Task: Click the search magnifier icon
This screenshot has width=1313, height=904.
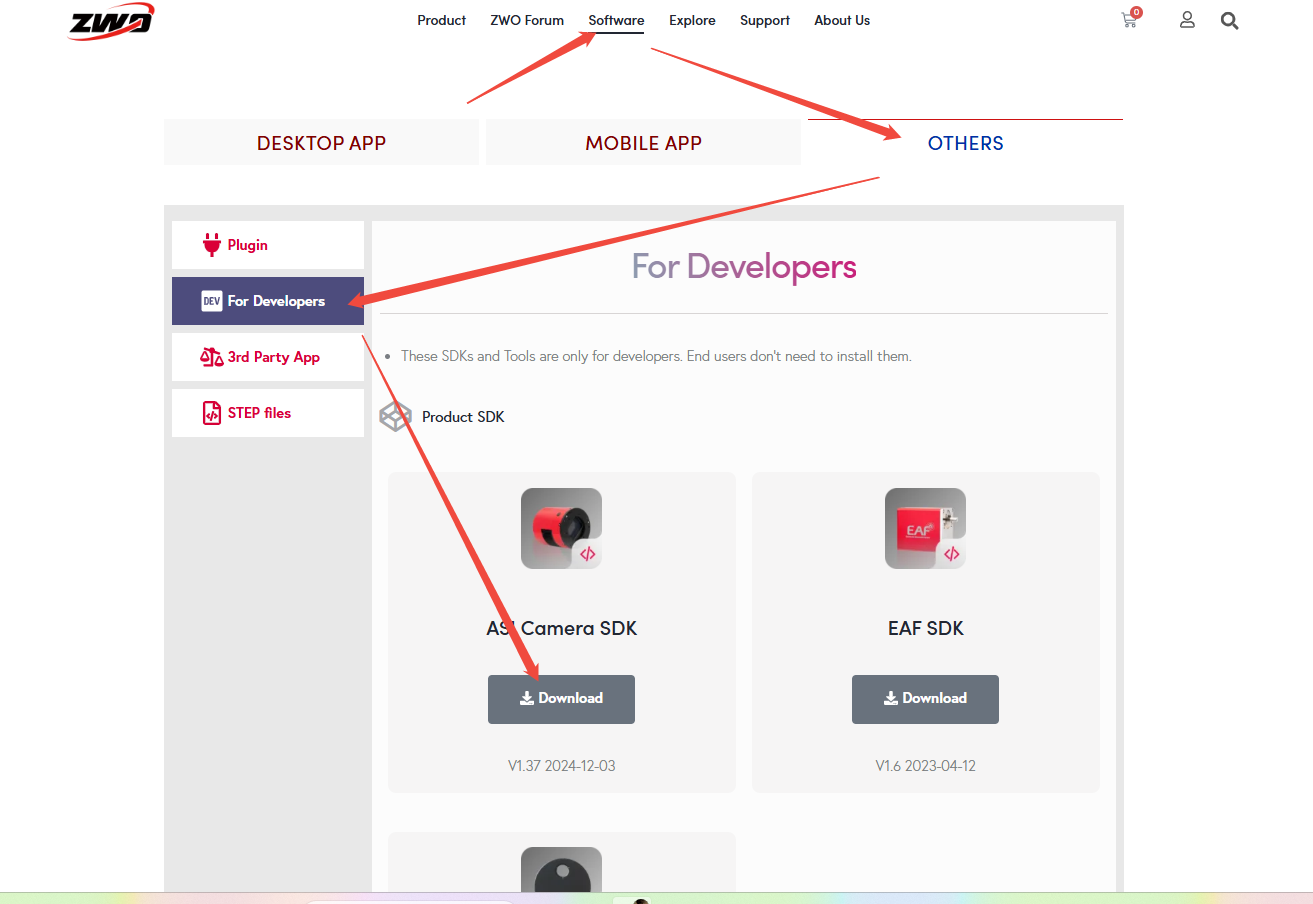Action: point(1230,20)
